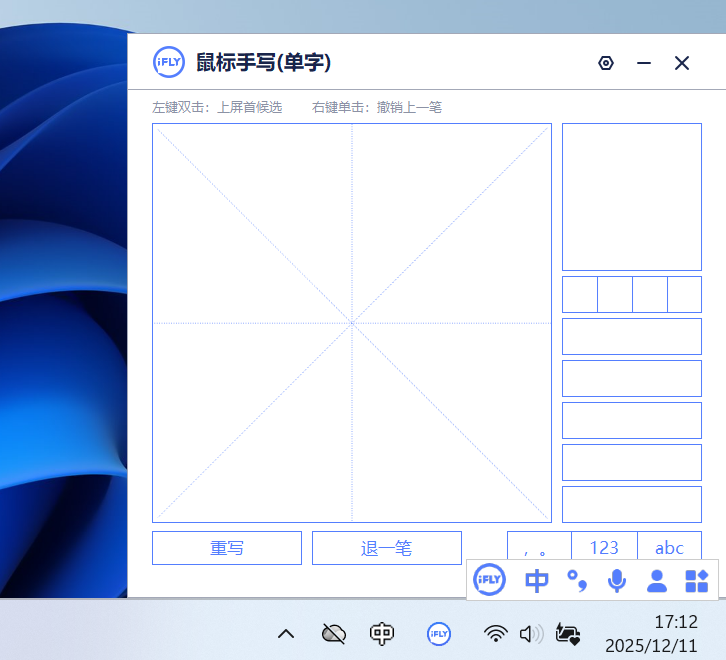Open the iFLY toolbox grid icon
Image resolution: width=726 pixels, height=660 pixels.
696,580
